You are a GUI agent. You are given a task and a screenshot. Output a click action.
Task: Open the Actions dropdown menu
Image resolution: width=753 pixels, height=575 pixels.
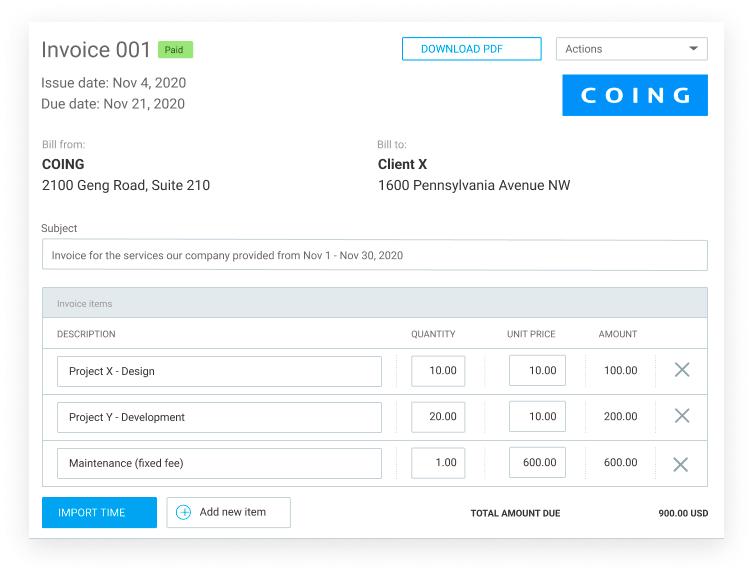[631, 49]
